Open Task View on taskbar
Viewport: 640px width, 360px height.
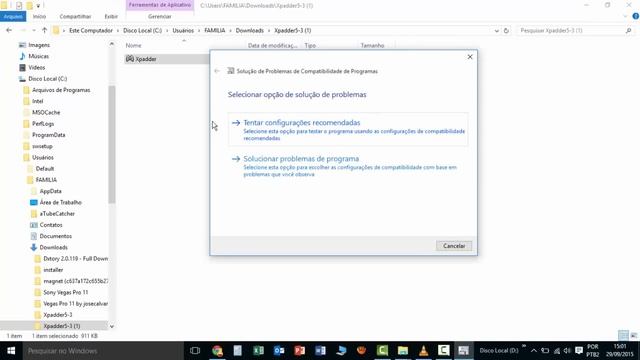[x=195, y=351]
